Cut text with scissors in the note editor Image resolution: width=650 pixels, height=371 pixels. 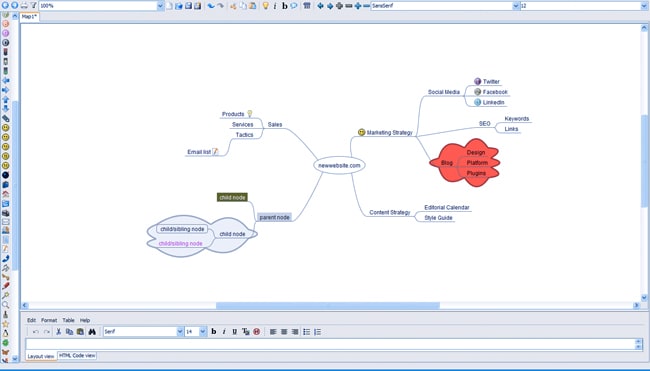coord(58,332)
